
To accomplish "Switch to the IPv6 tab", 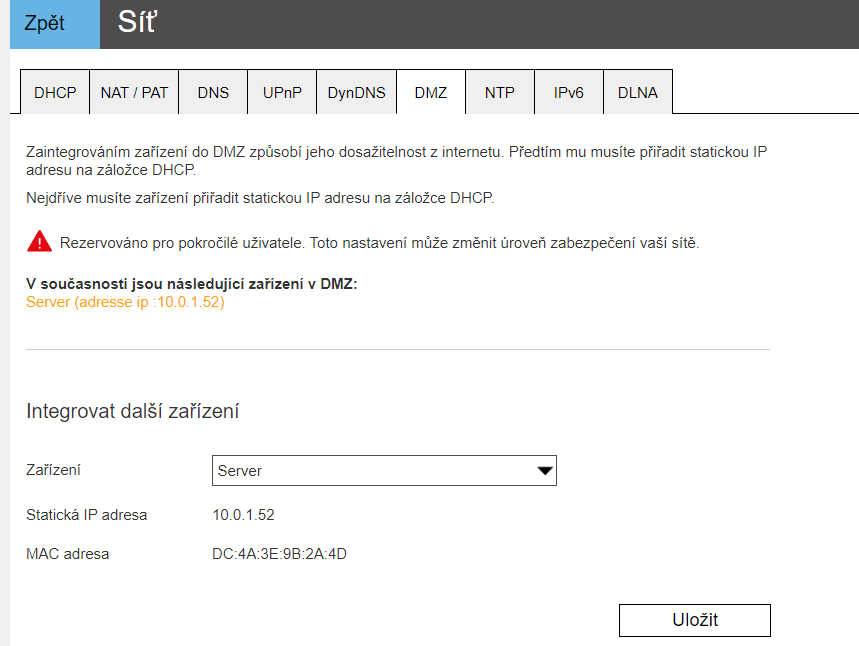I will [569, 93].
